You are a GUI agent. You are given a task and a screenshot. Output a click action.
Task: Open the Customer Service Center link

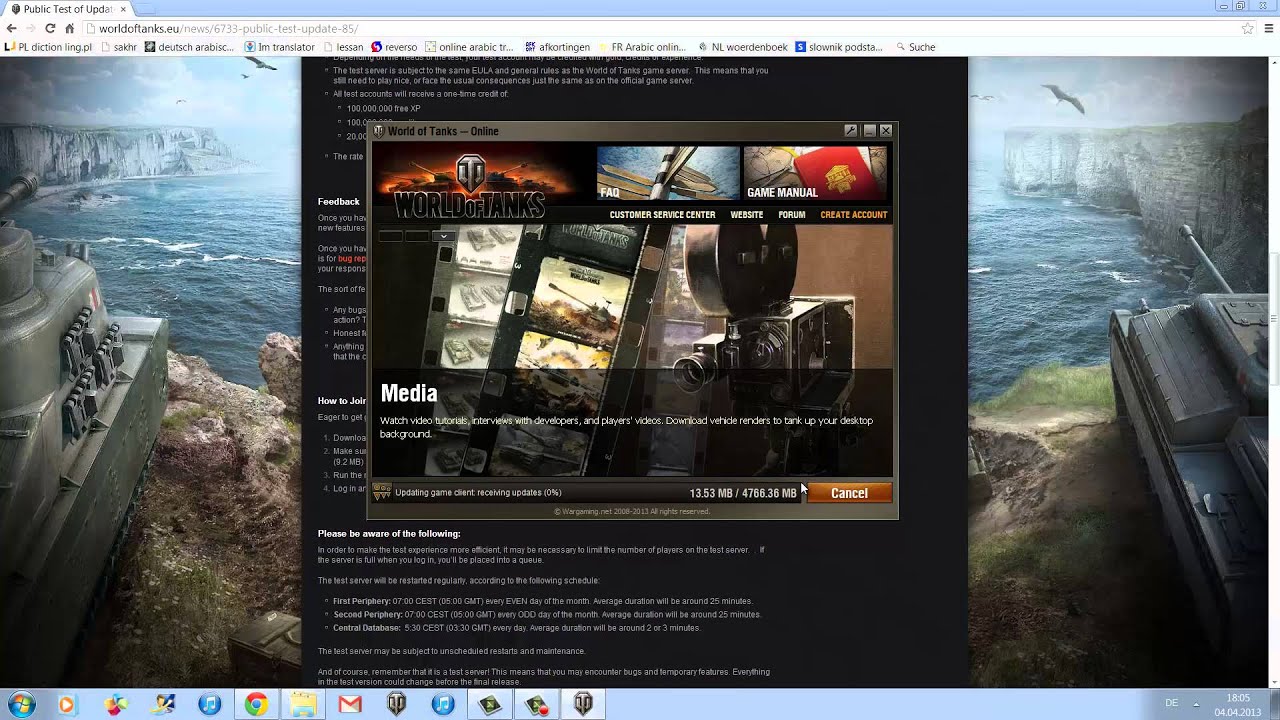(x=662, y=215)
